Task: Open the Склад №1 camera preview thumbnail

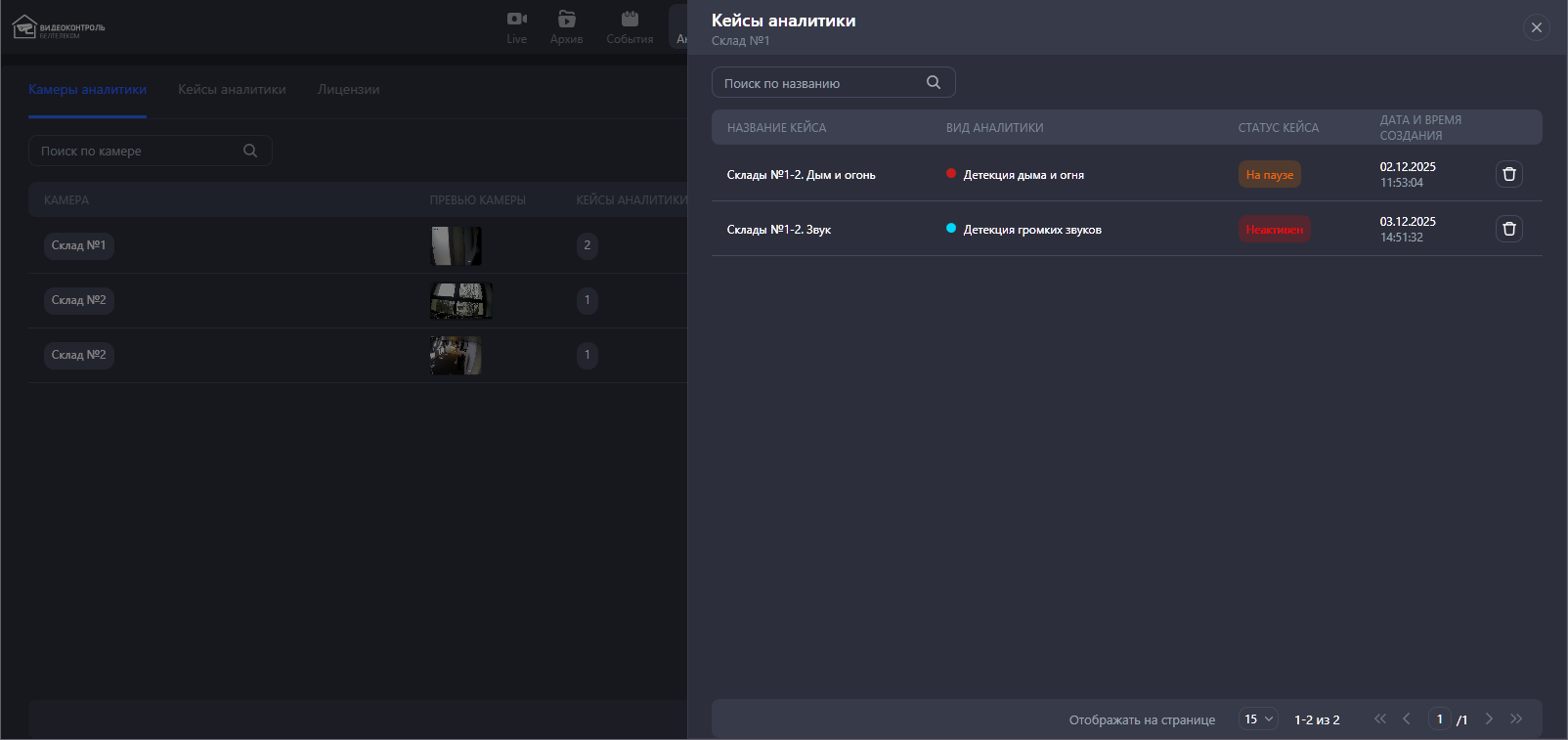Action: point(456,246)
